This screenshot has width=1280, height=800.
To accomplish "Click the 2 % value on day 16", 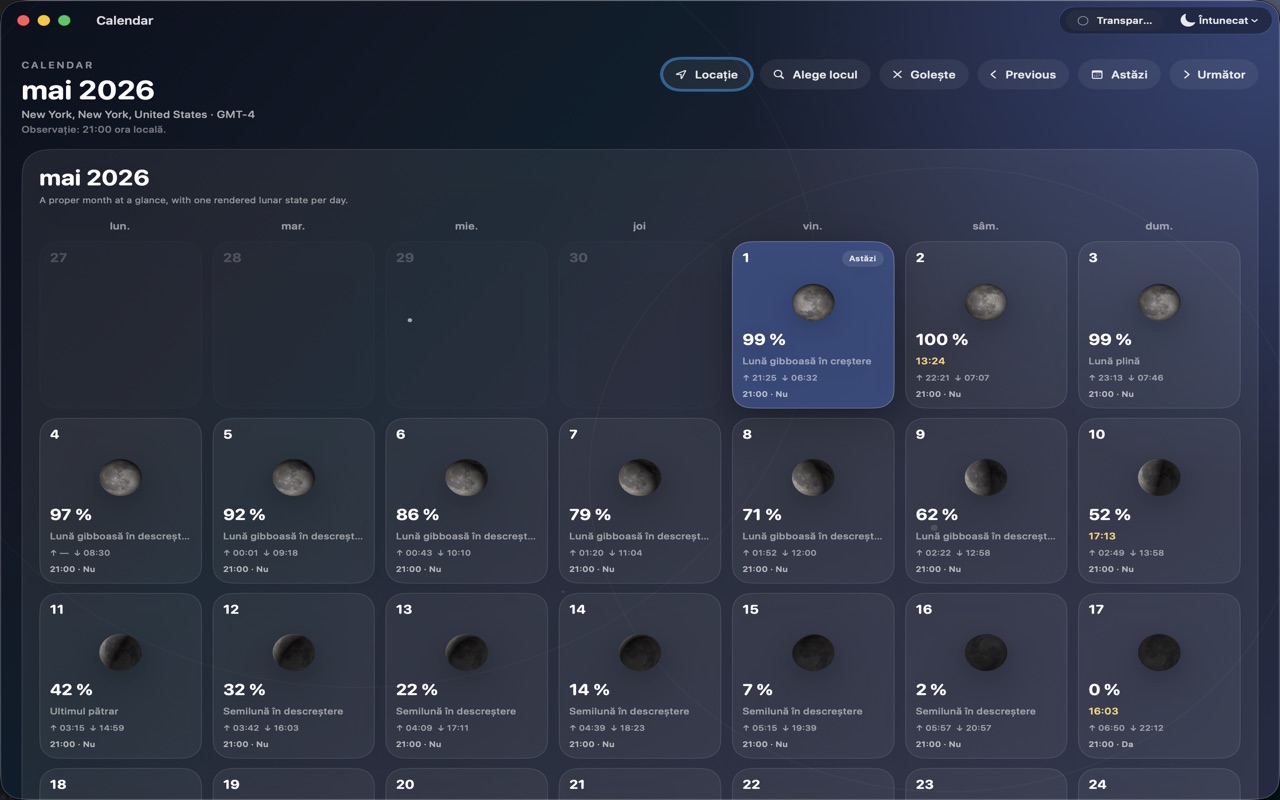I will tap(931, 689).
